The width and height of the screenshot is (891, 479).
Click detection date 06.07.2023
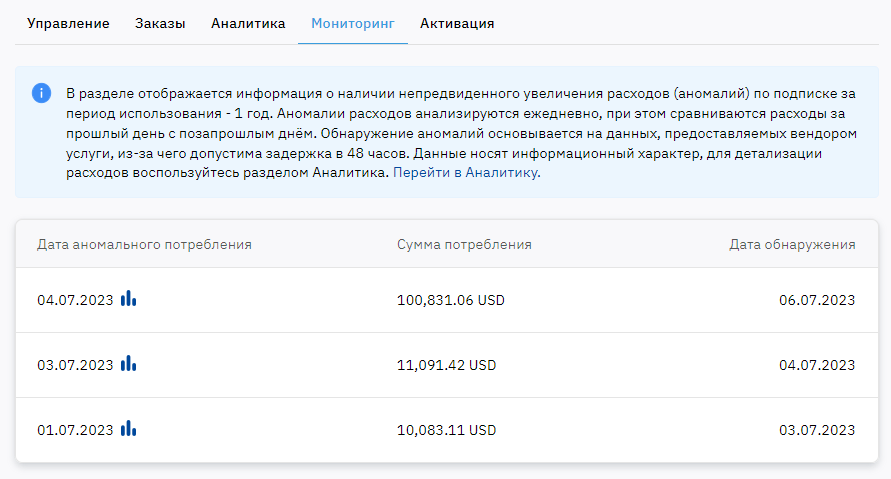(817, 300)
